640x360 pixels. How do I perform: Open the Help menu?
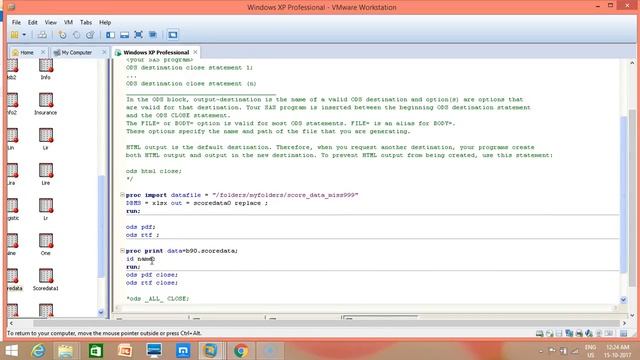point(105,22)
